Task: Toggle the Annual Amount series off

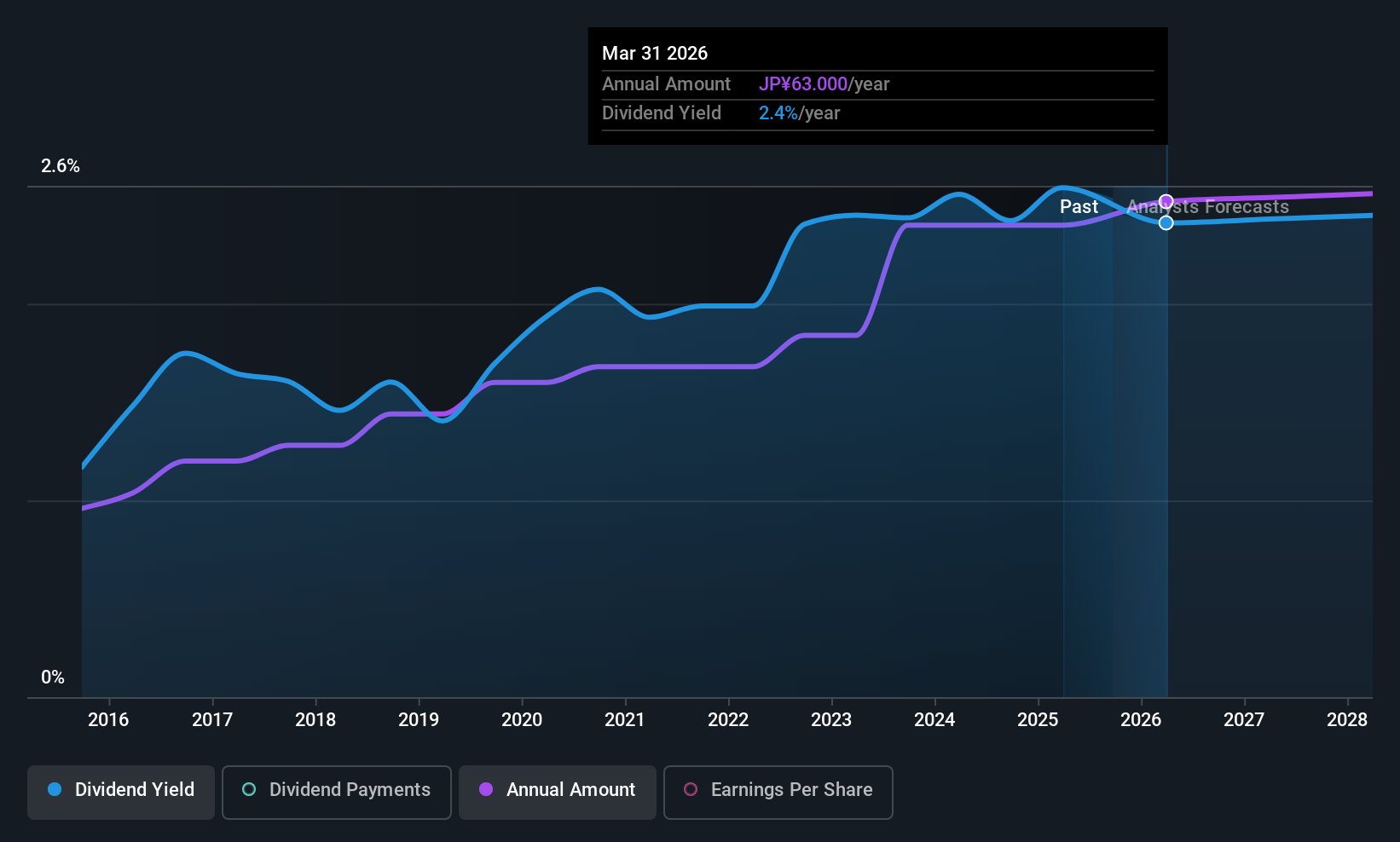Action: click(557, 792)
